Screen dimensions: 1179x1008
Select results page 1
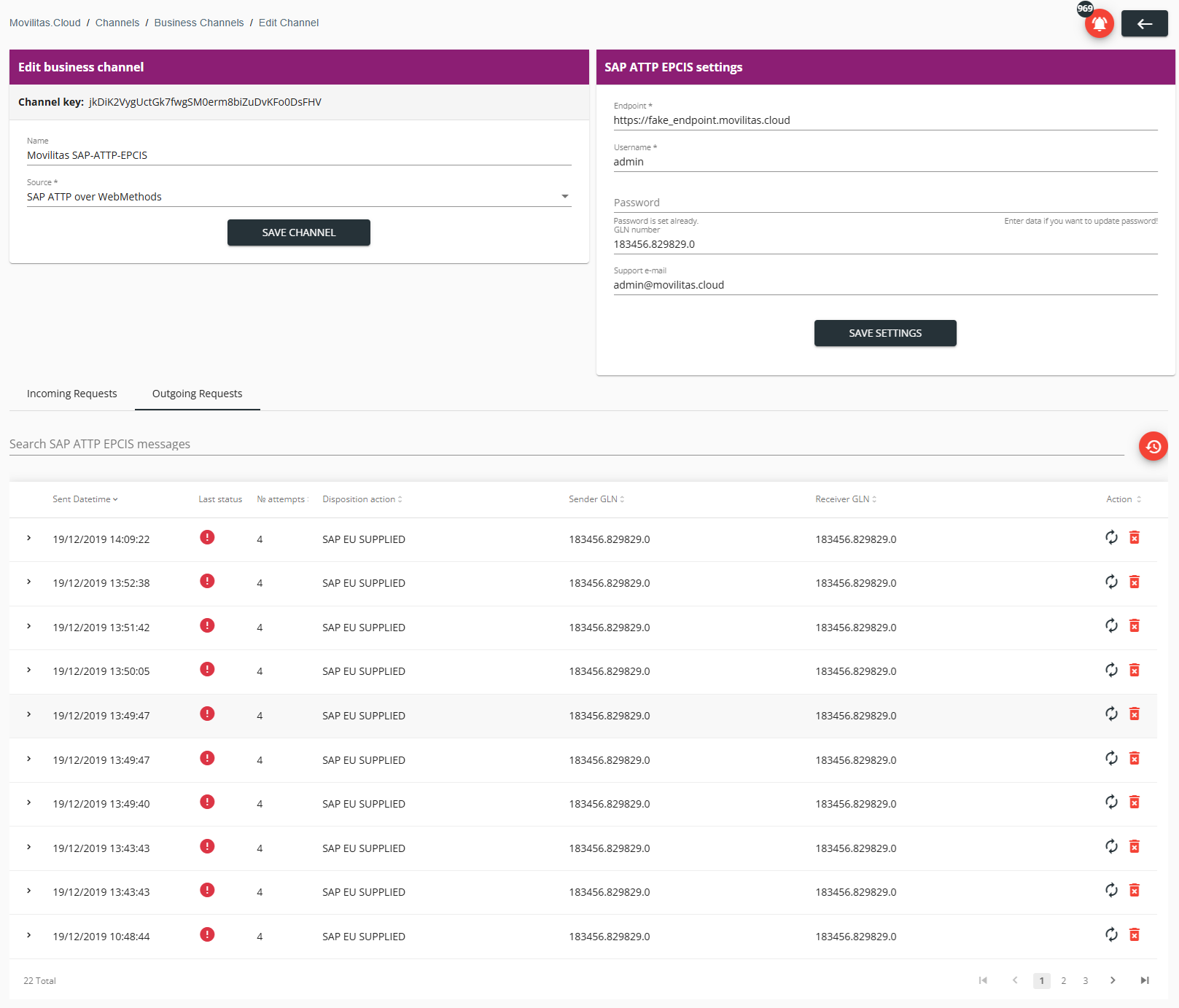click(1042, 980)
